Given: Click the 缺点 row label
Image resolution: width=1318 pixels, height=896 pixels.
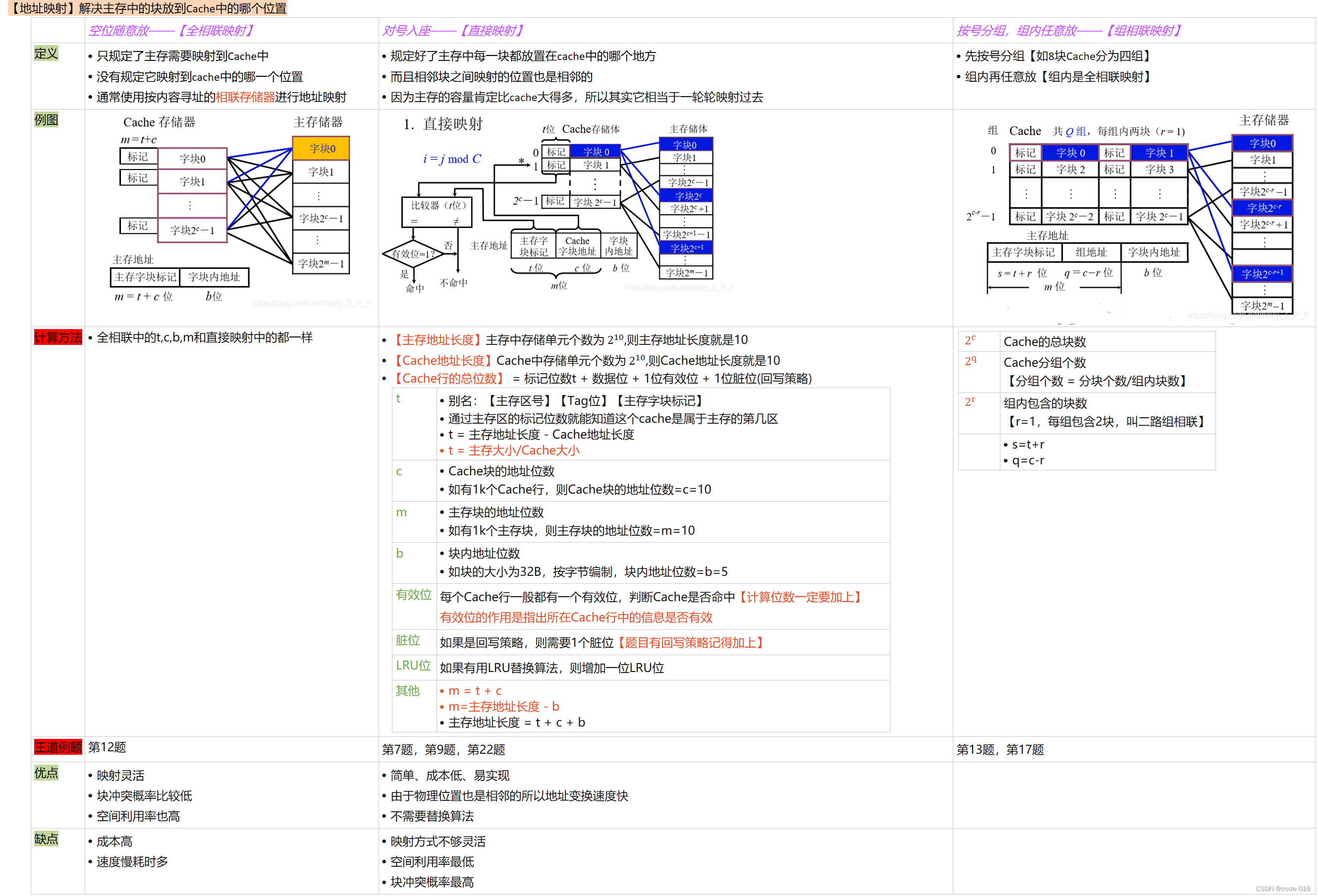Looking at the screenshot, I should coord(46,839).
